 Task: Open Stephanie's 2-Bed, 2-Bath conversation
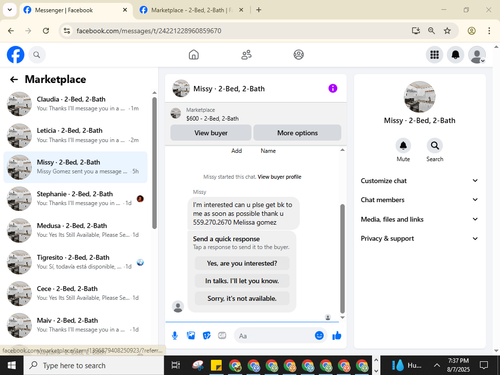point(75,198)
